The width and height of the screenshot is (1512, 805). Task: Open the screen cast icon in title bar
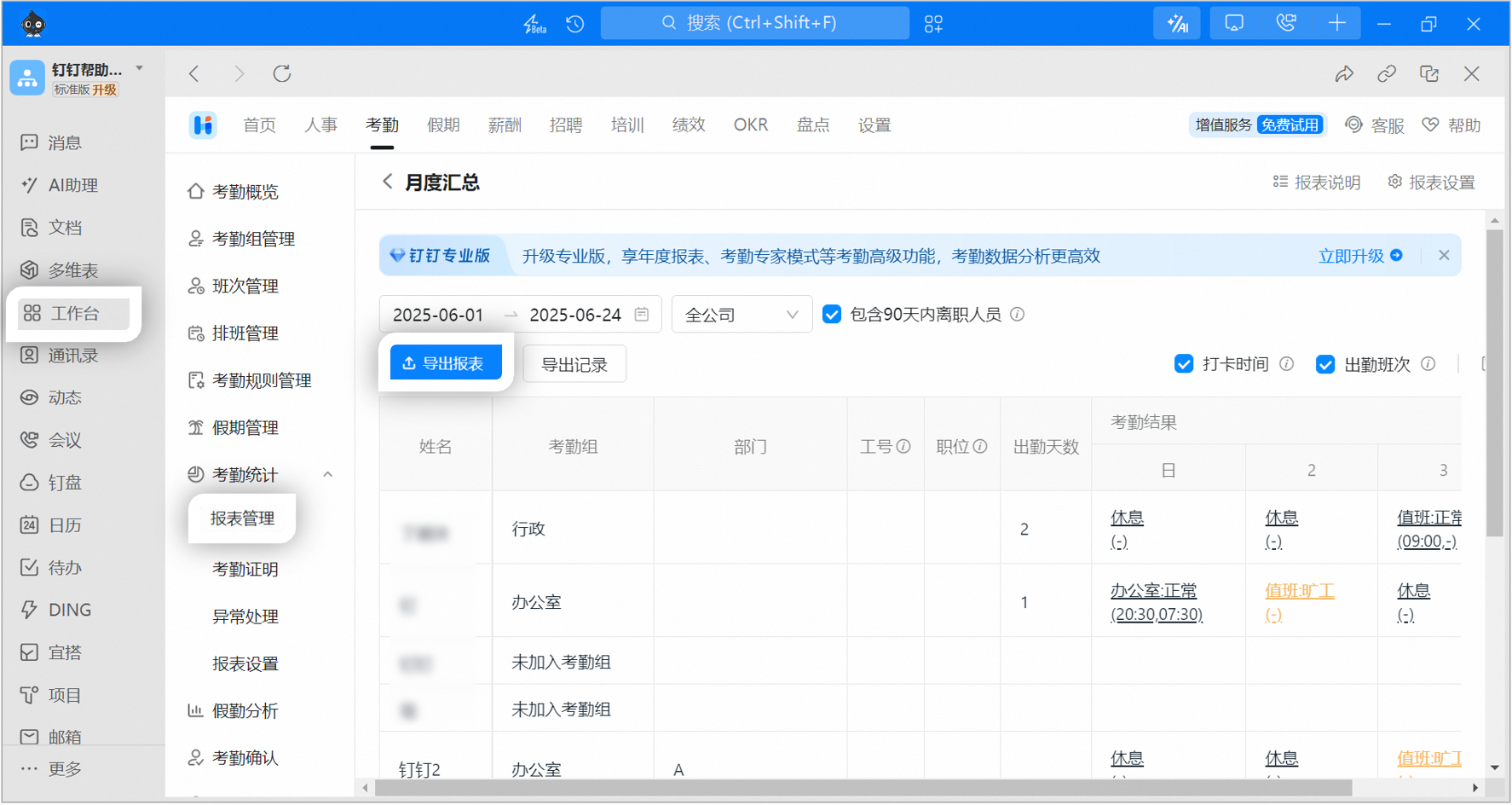pyautogui.click(x=1234, y=24)
